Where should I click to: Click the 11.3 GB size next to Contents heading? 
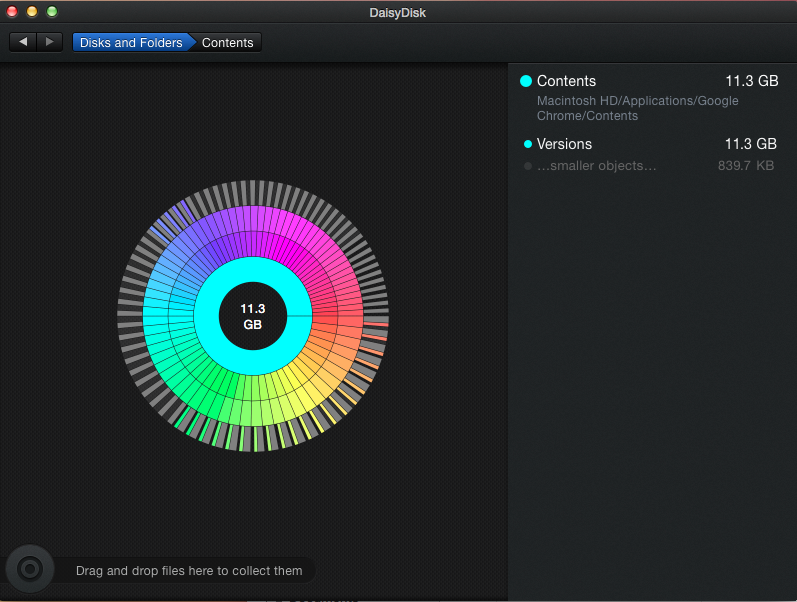(751, 81)
